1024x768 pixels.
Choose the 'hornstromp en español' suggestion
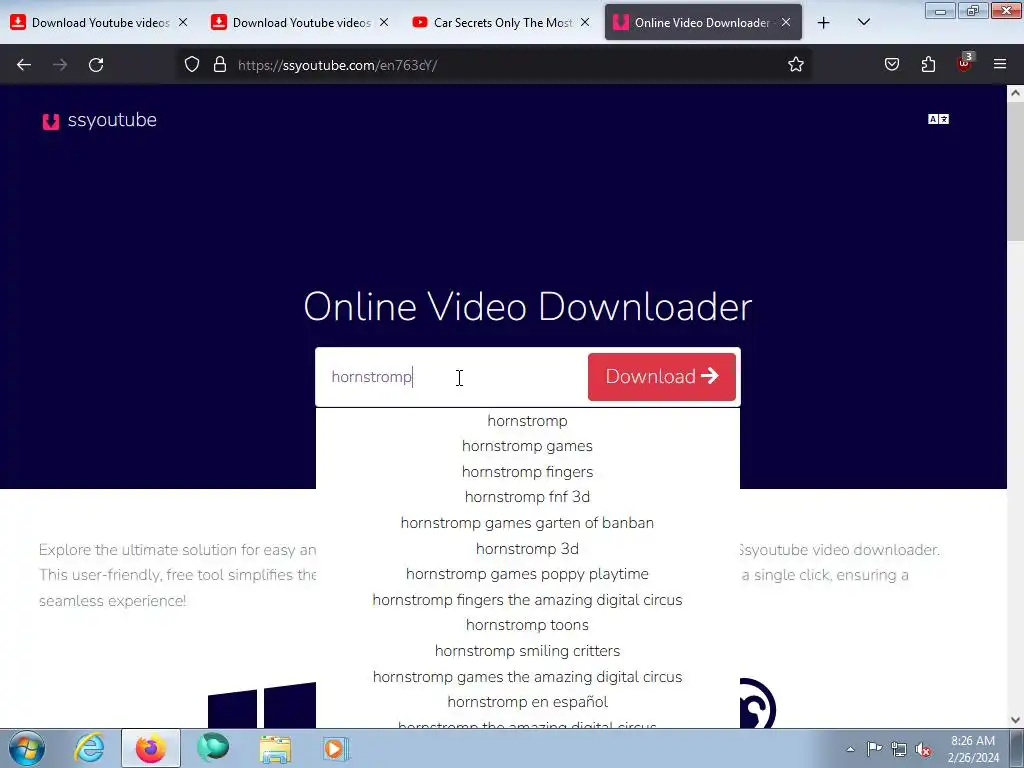pyautogui.click(x=528, y=703)
